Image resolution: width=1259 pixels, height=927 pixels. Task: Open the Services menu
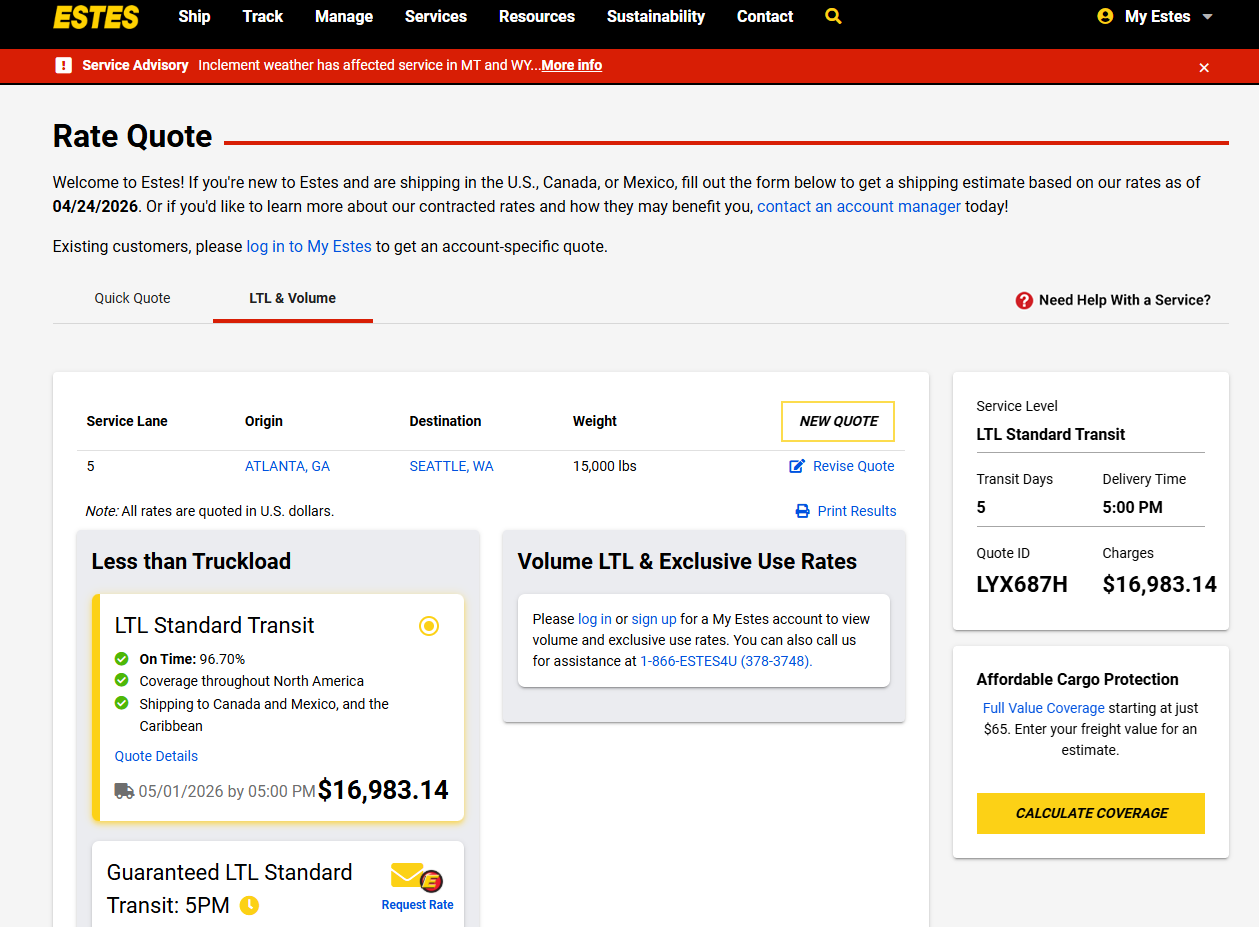tap(436, 16)
